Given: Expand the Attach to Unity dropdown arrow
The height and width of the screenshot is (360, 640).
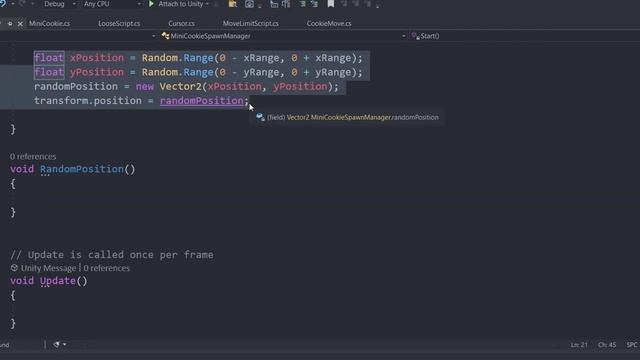Looking at the screenshot, I should coord(207,4).
